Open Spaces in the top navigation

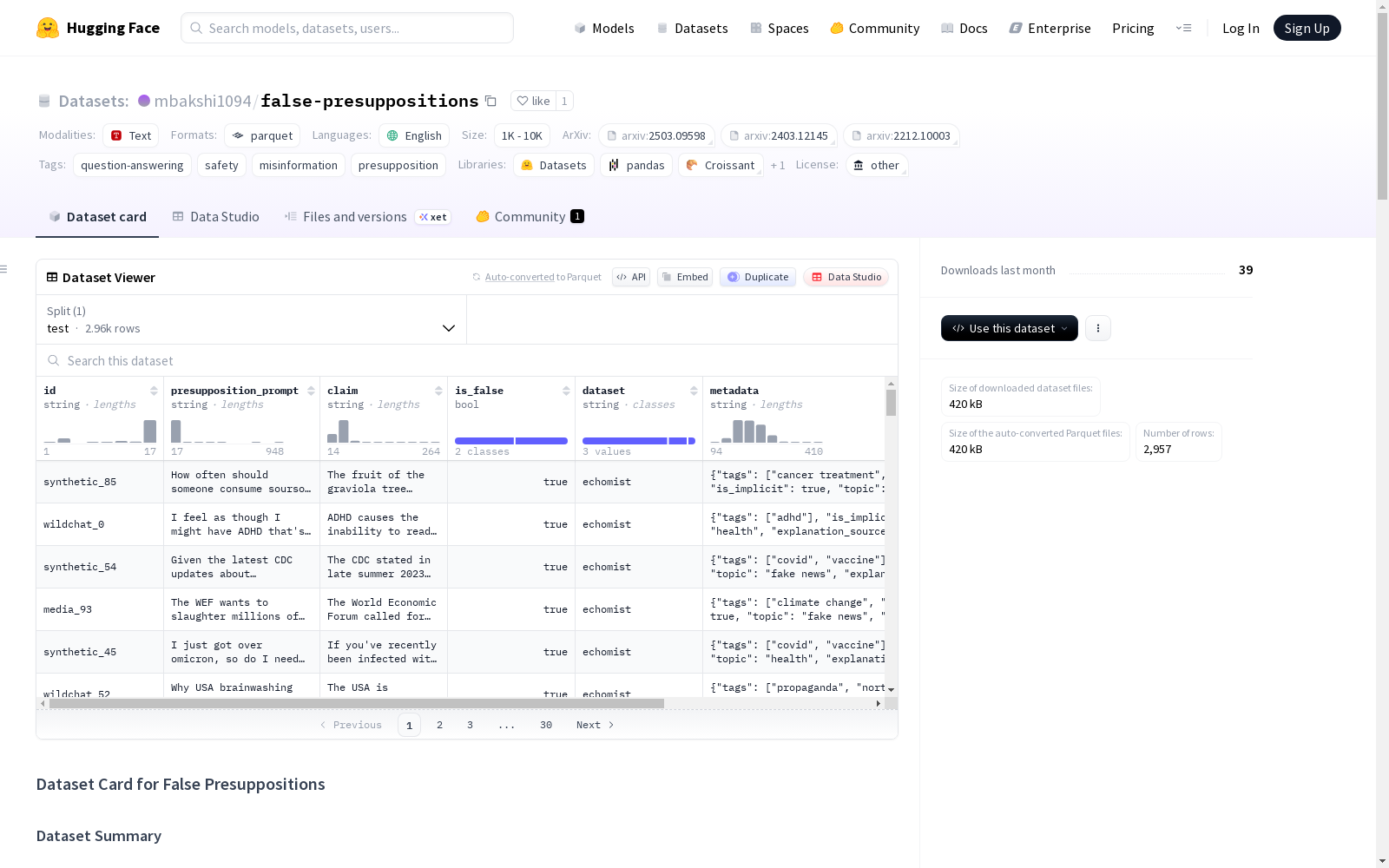[780, 28]
